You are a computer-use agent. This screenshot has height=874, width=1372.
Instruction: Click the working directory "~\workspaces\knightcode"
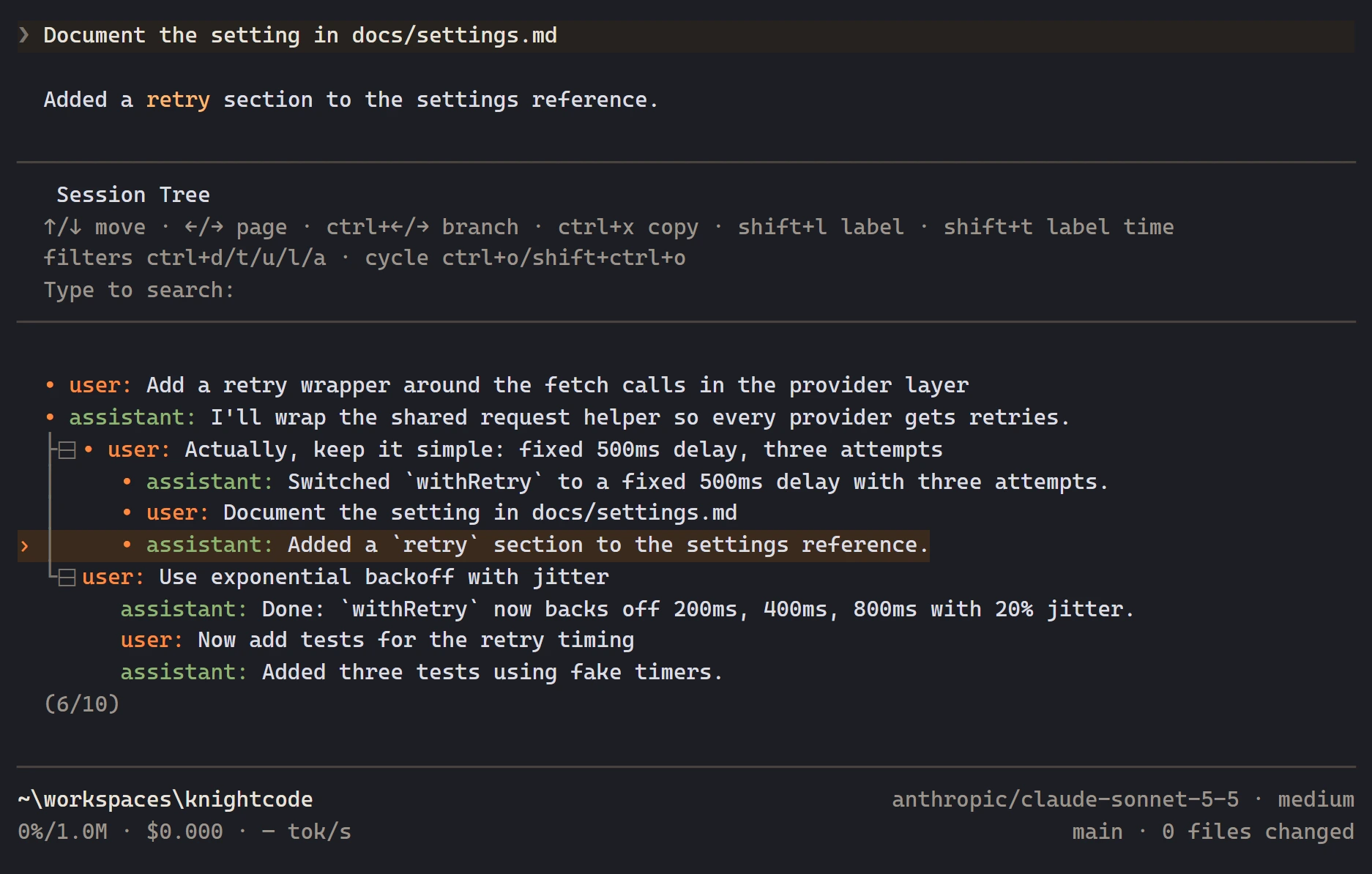click(x=165, y=800)
